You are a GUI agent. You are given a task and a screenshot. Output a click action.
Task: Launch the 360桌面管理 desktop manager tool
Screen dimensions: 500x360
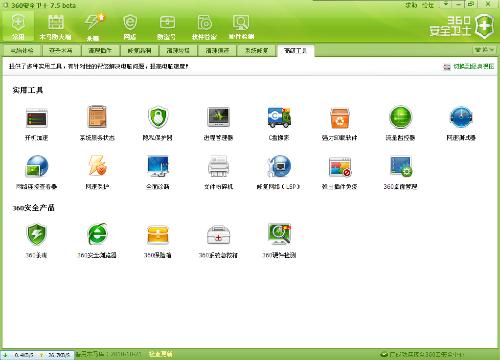pyautogui.click(x=401, y=172)
